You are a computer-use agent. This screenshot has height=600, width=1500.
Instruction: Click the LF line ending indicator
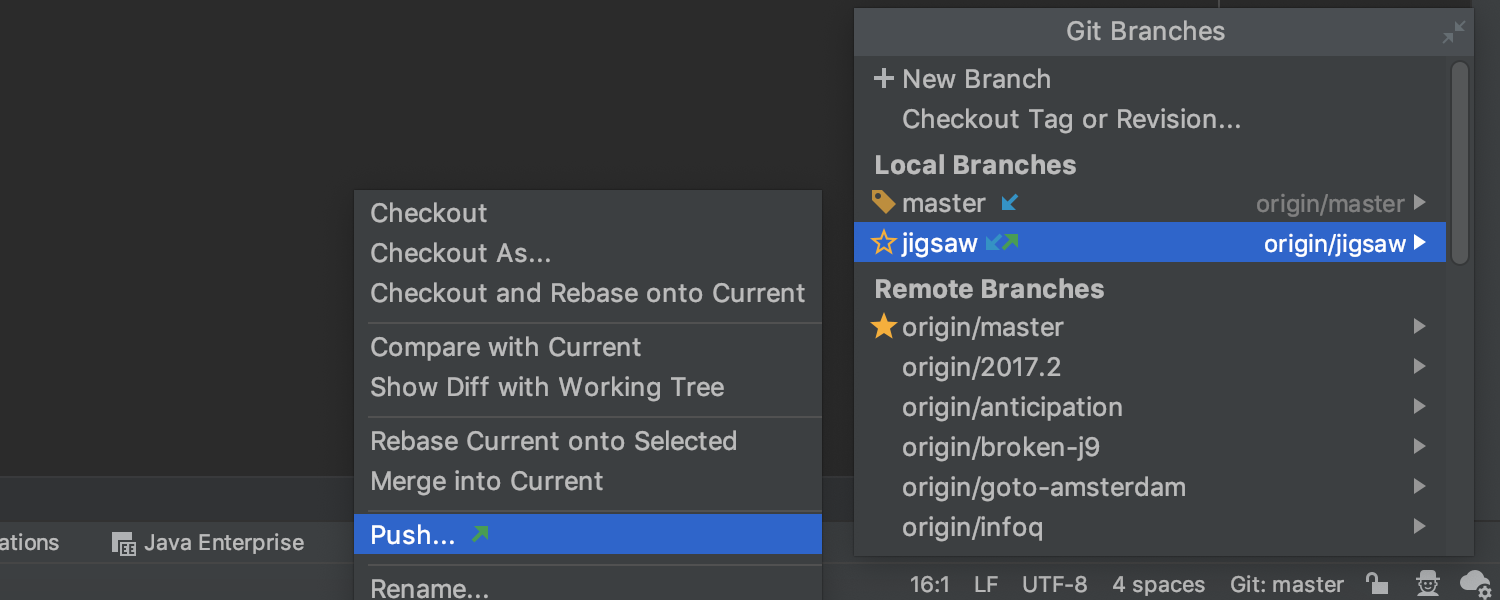(x=985, y=584)
